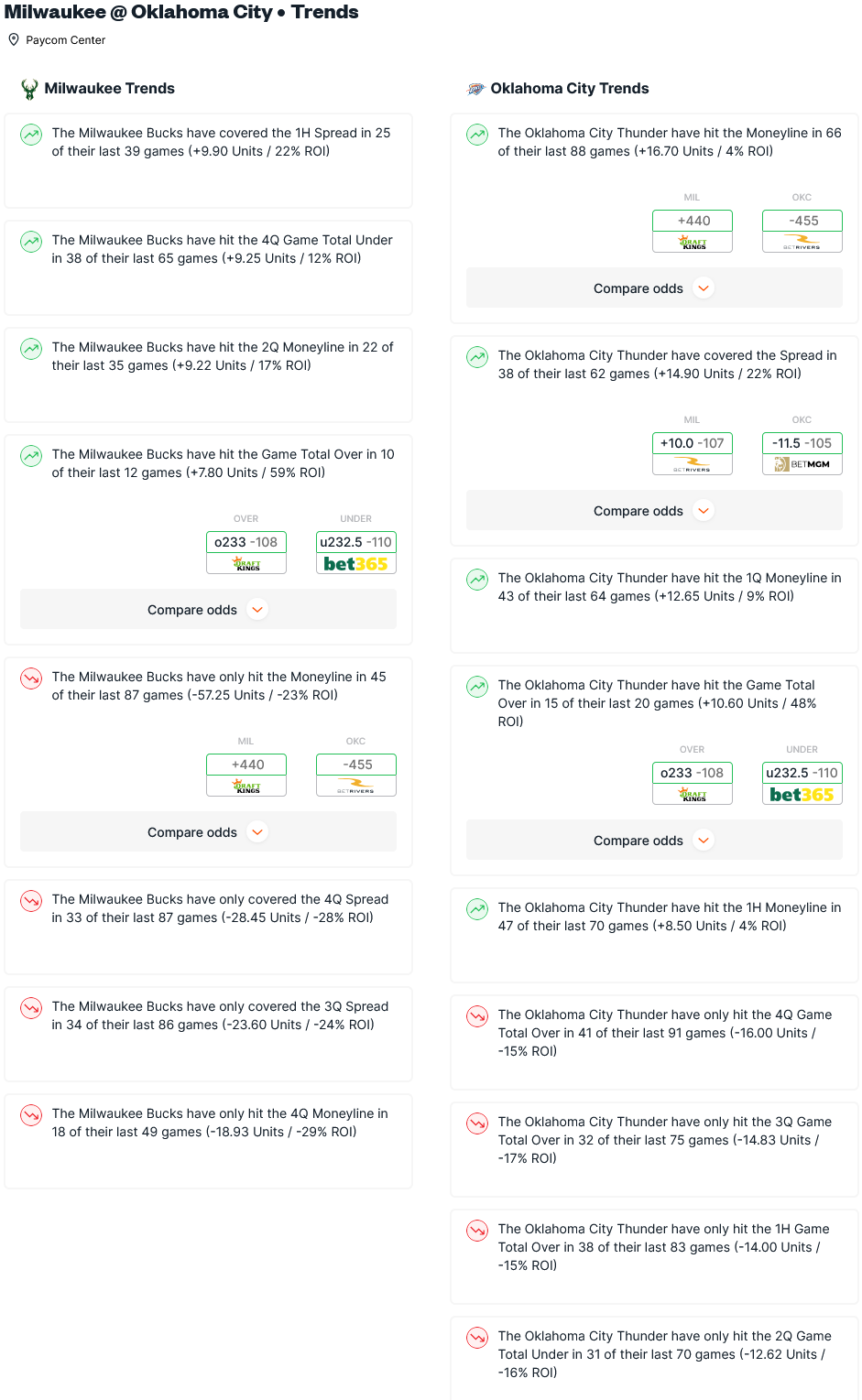Open Compare odds under Thunder Game Total Over
This screenshot has height=1400, width=862.
[654, 841]
